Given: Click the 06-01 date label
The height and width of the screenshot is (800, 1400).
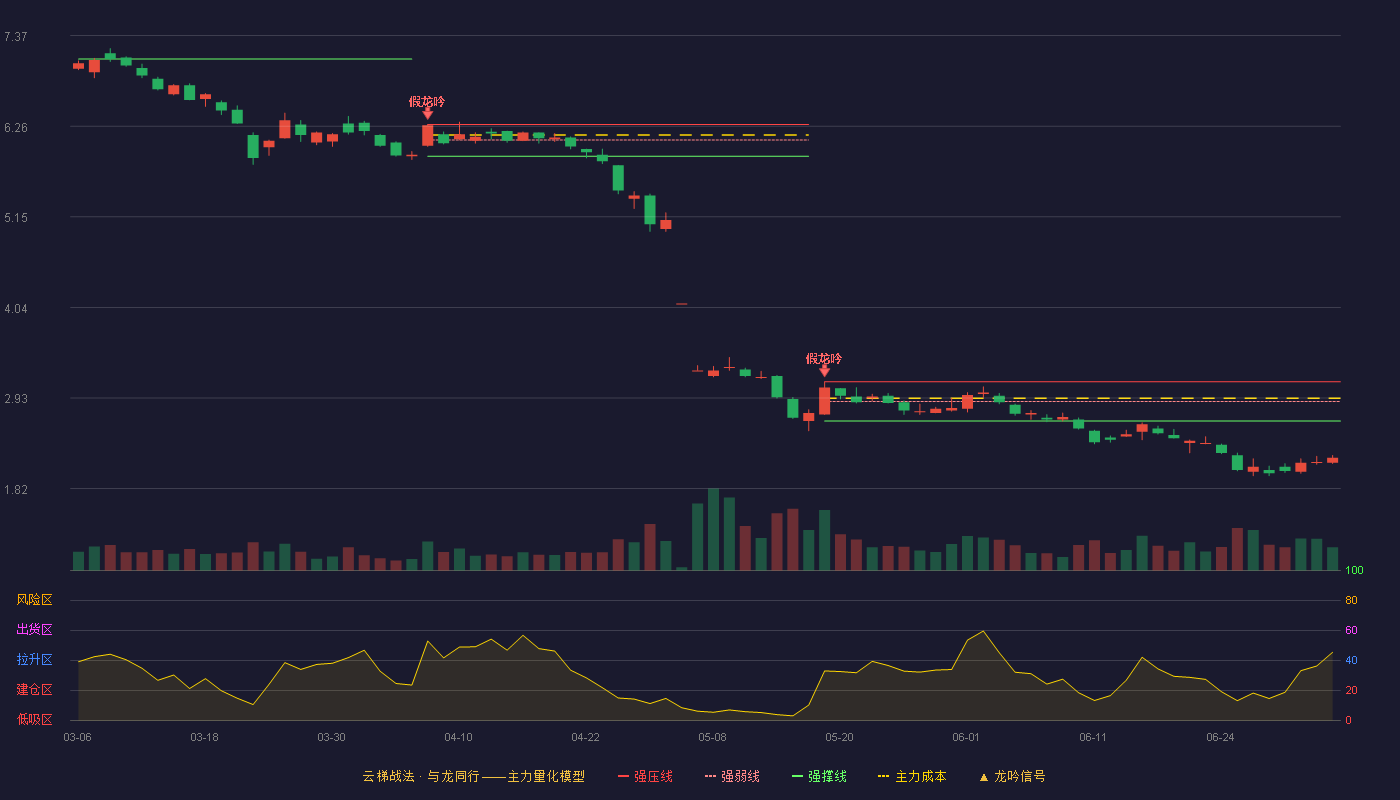Looking at the screenshot, I should coord(966,737).
